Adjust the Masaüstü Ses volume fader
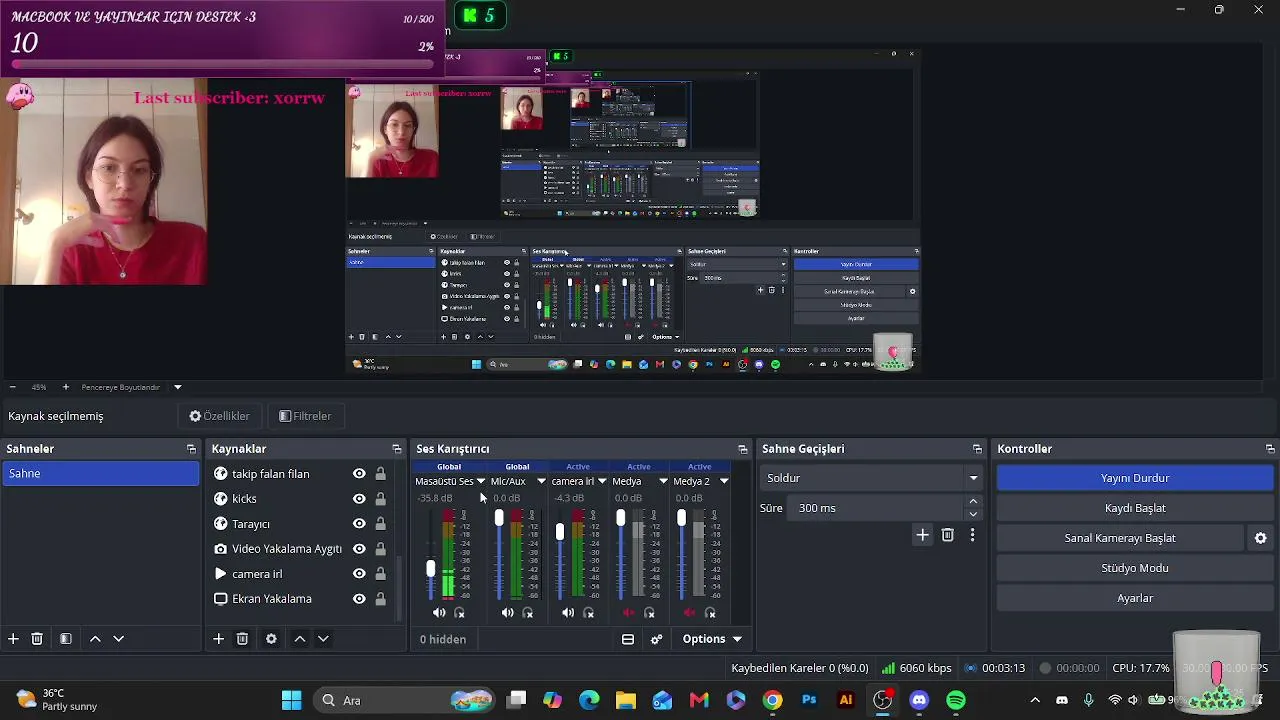Viewport: 1280px width, 720px height. pos(431,568)
